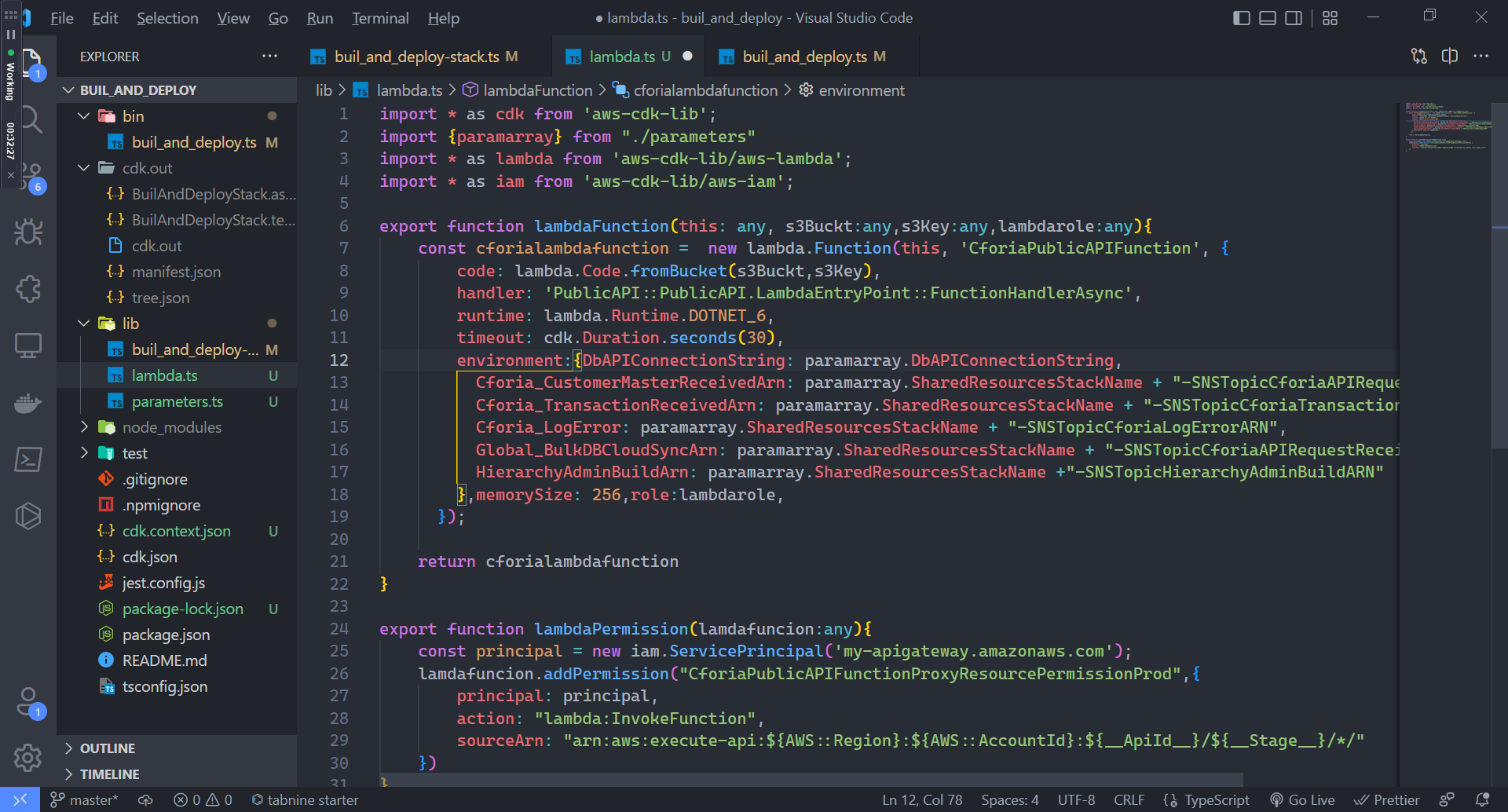
Task: Click environment breadcrumb
Action: pyautogui.click(x=852, y=90)
